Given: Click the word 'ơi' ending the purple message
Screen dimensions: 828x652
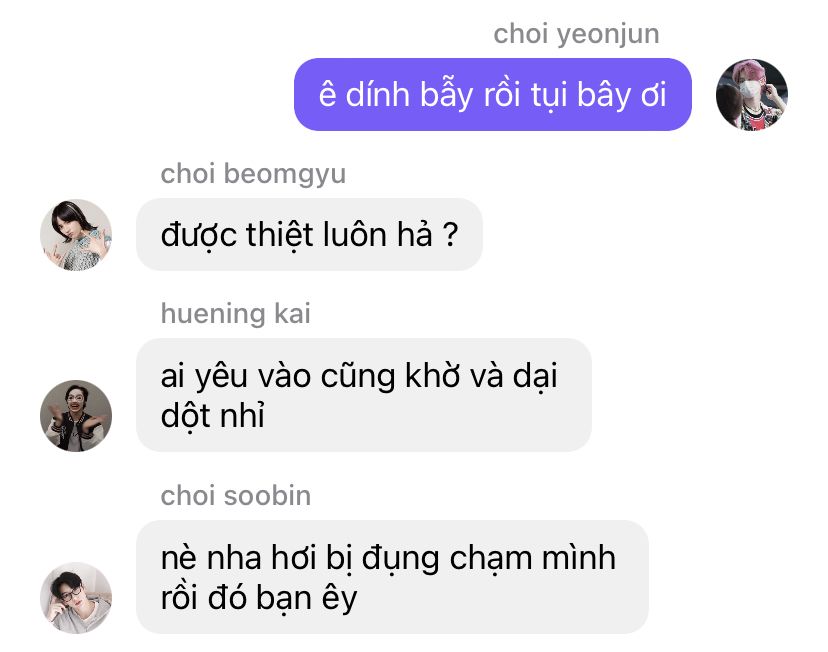Looking at the screenshot, I should pos(653,96).
